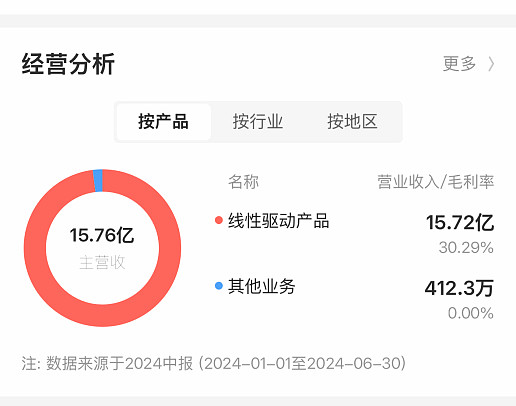The height and width of the screenshot is (406, 516).
Task: Click the 营业收入/毛利率 column header
Action: click(436, 182)
